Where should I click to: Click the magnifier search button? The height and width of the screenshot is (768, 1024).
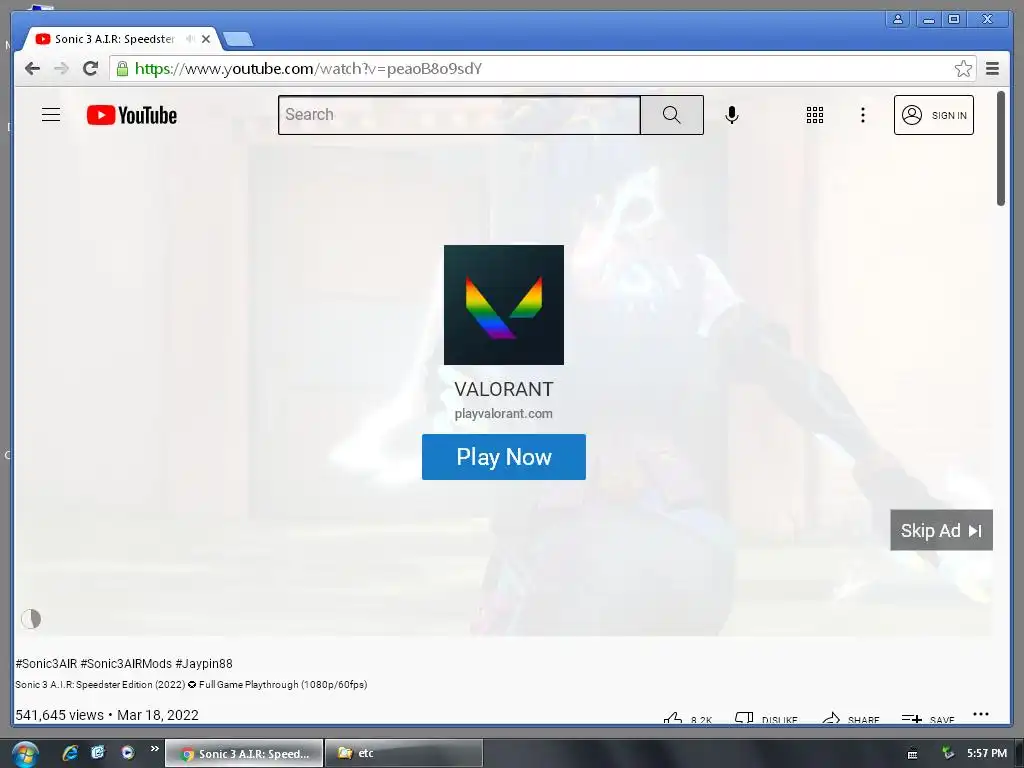[671, 115]
